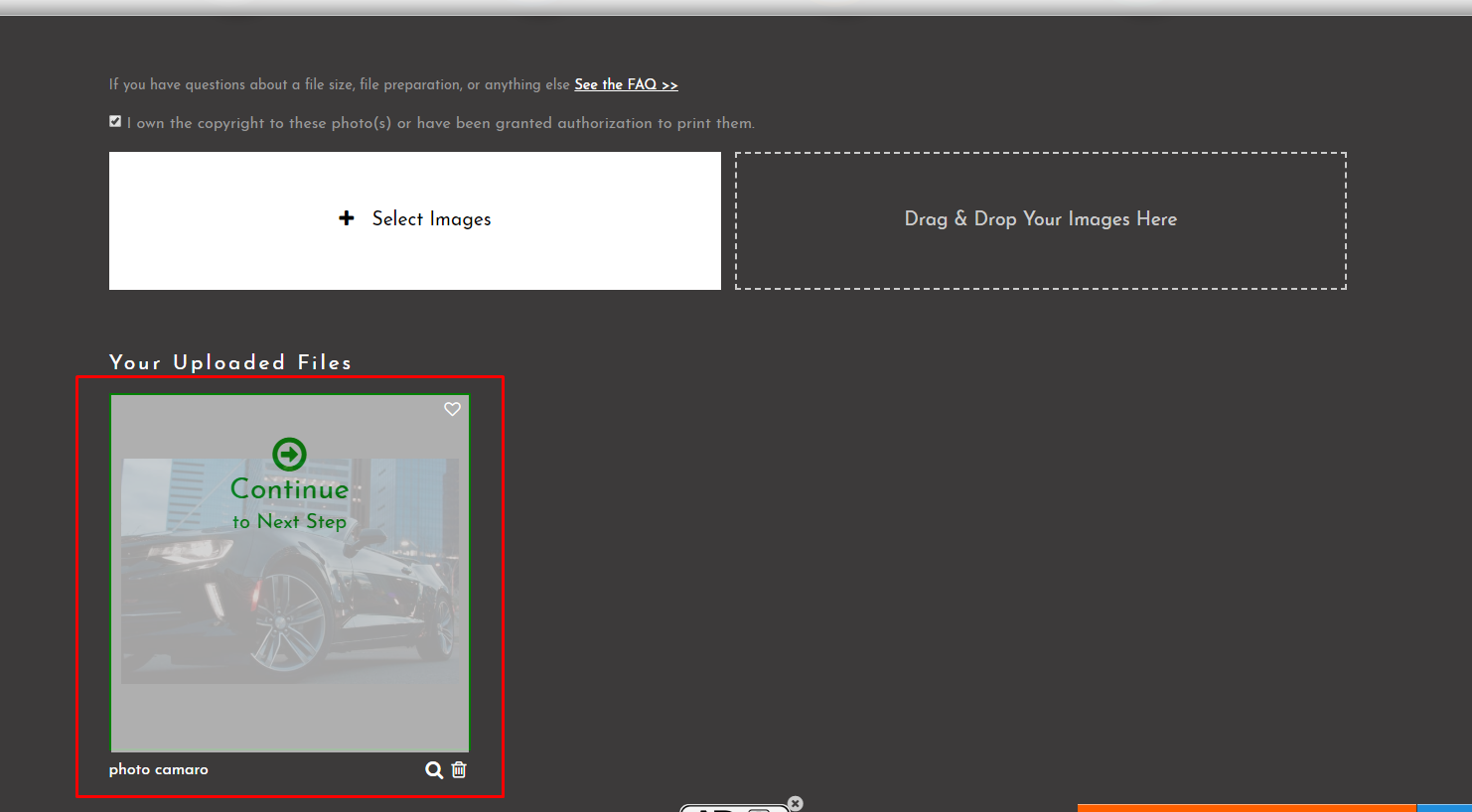Click the partially visible logo badge at bottom

pos(735,806)
